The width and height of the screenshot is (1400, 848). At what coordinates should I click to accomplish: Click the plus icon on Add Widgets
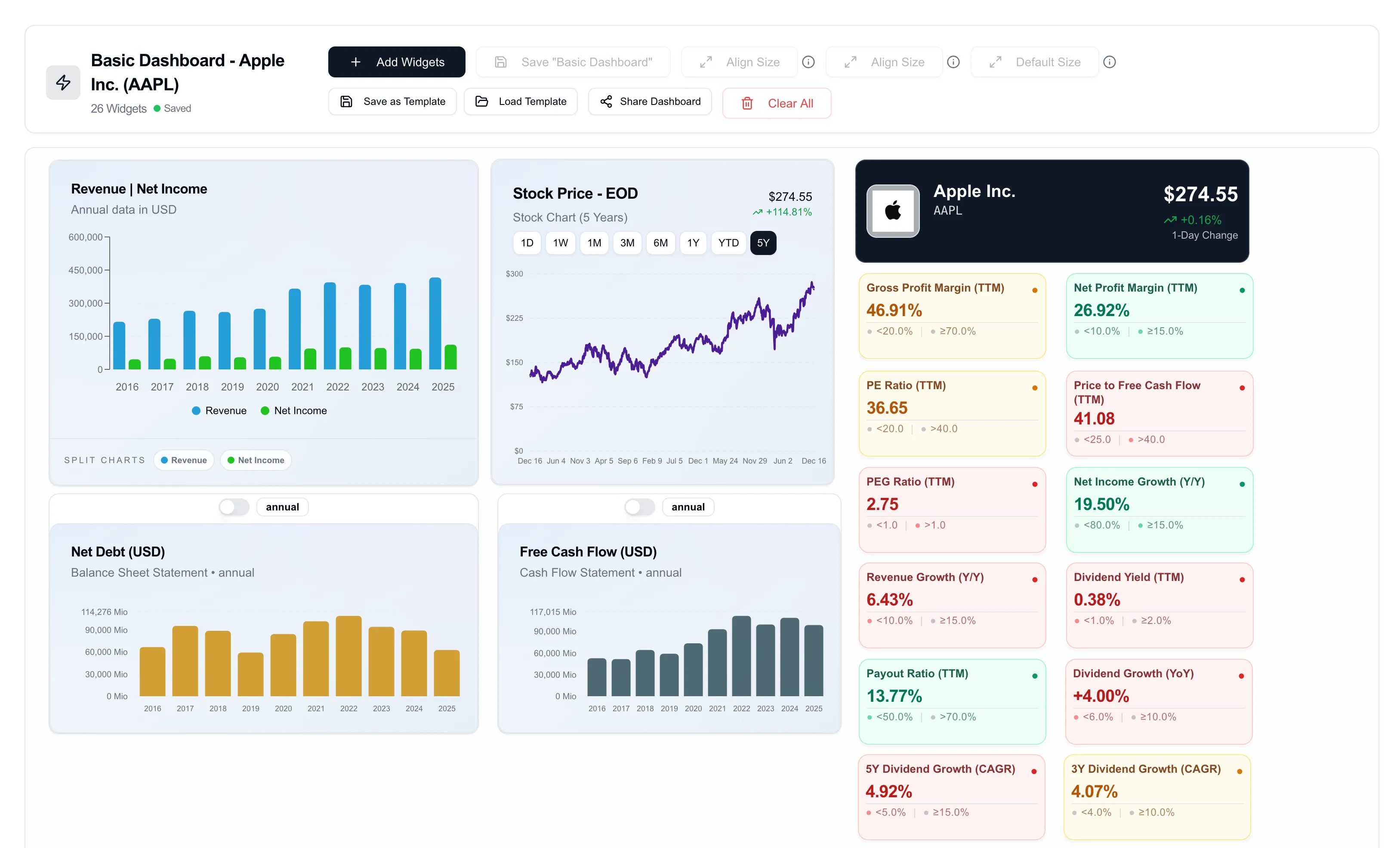(x=356, y=62)
